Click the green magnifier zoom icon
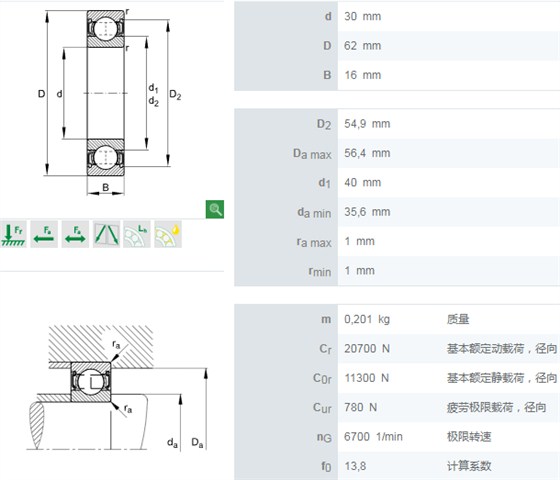 [215, 209]
